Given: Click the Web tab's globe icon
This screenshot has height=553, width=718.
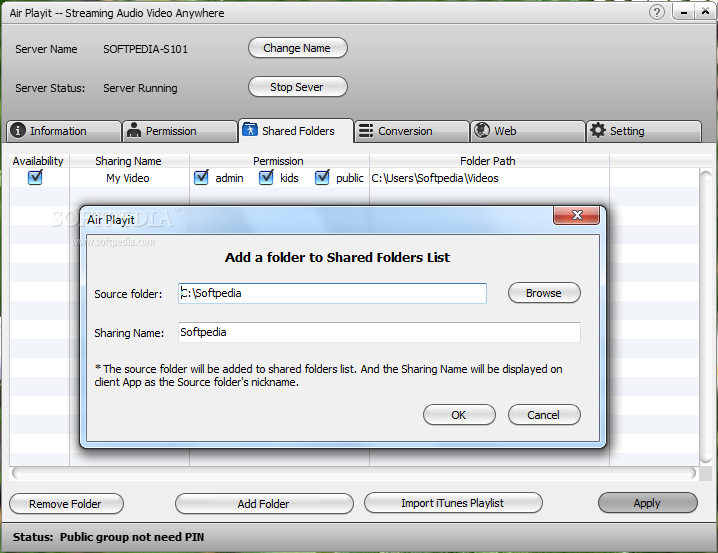Looking at the screenshot, I should click(482, 130).
